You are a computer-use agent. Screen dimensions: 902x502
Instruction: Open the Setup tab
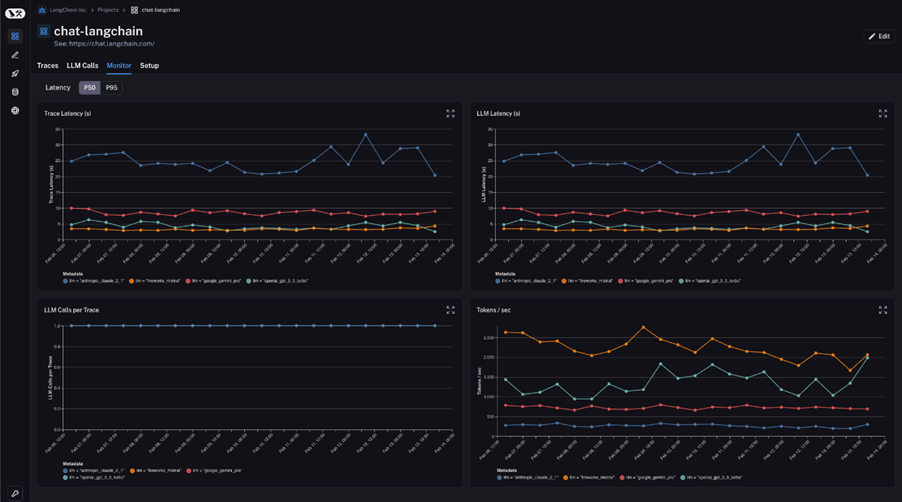tap(150, 66)
